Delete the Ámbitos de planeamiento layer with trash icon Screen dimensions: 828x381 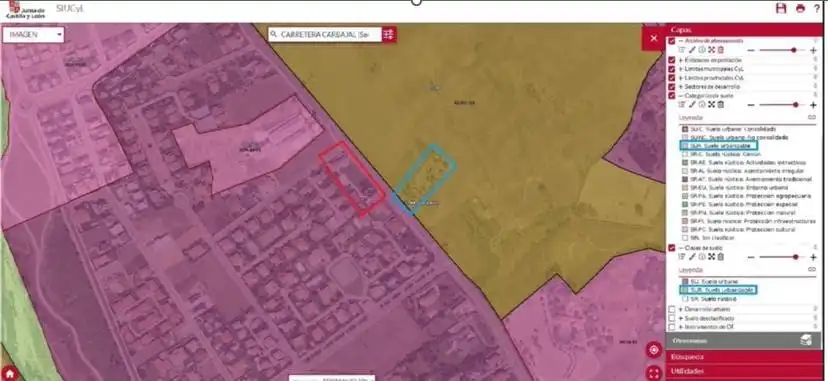[720, 50]
